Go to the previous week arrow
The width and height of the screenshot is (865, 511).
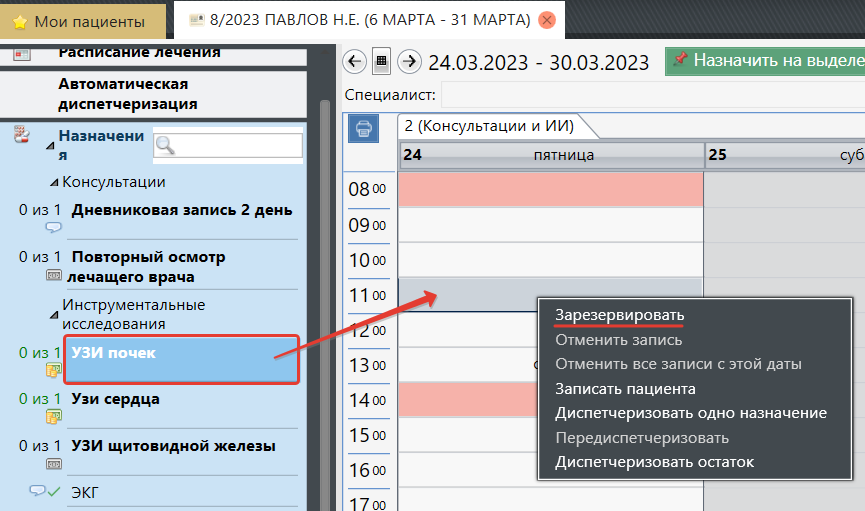pyautogui.click(x=354, y=62)
